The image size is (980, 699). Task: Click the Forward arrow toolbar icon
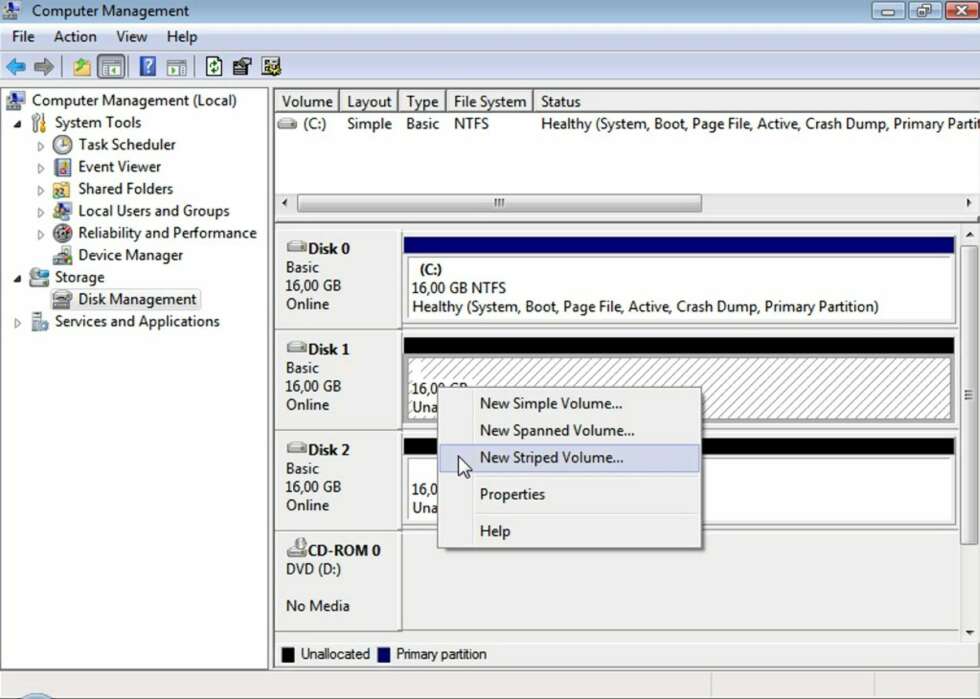(x=44, y=66)
